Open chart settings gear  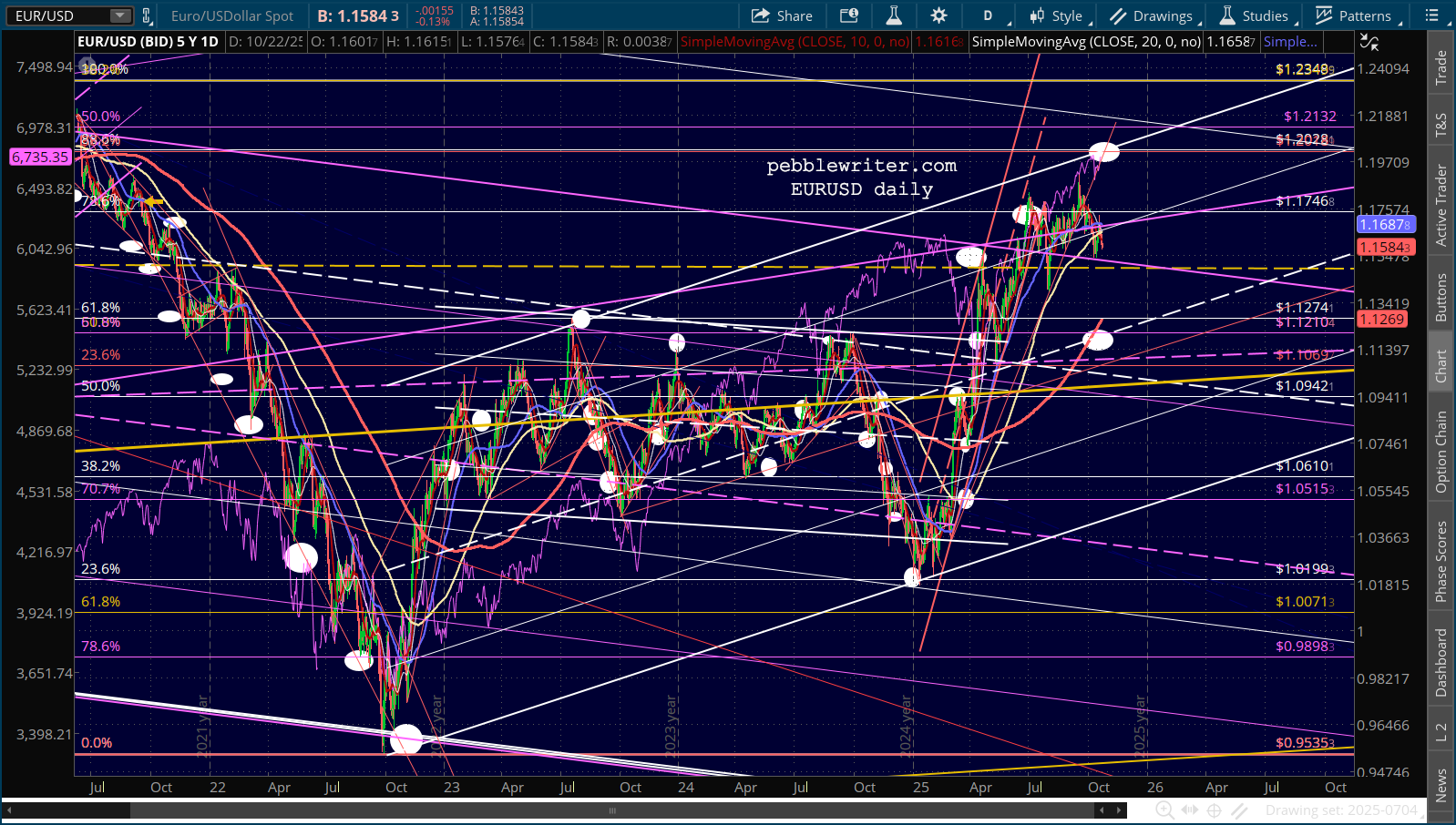[938, 15]
